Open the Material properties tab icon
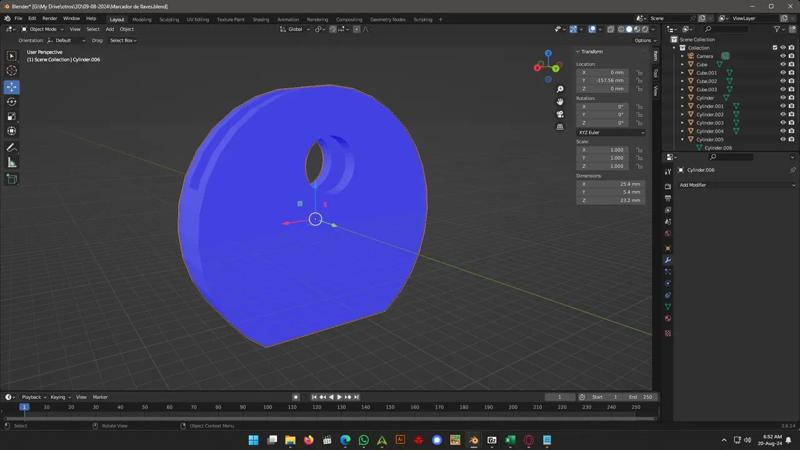 [668, 318]
